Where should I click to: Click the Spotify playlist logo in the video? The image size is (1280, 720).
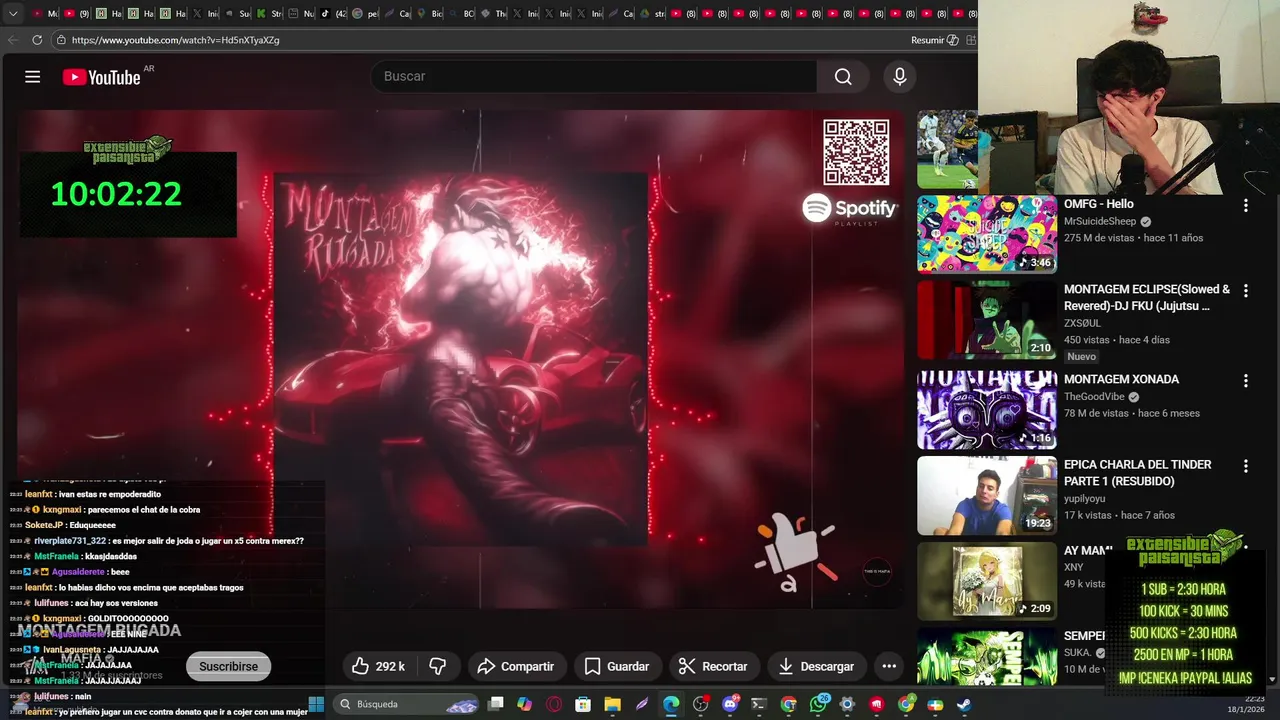point(850,210)
